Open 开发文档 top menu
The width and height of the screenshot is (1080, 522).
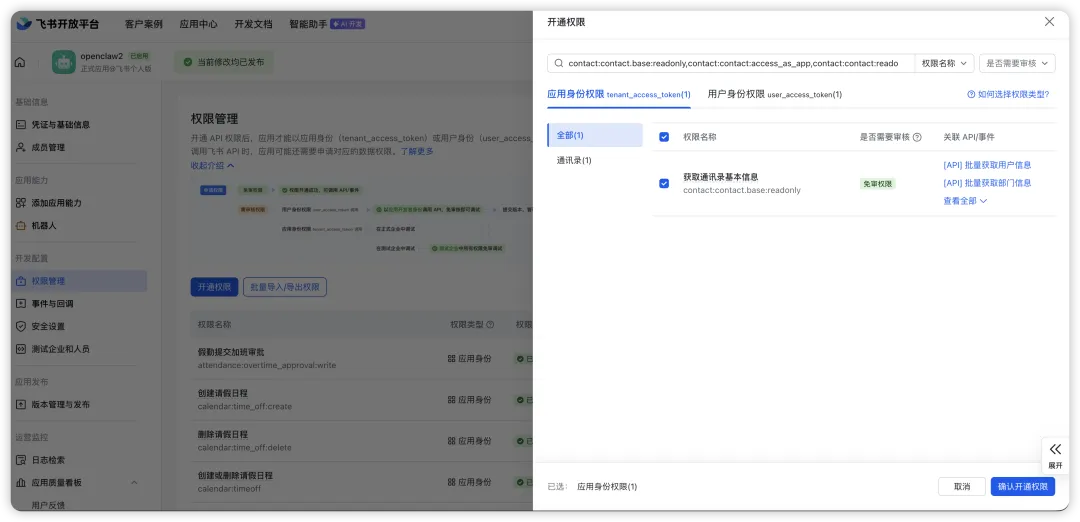(253, 24)
